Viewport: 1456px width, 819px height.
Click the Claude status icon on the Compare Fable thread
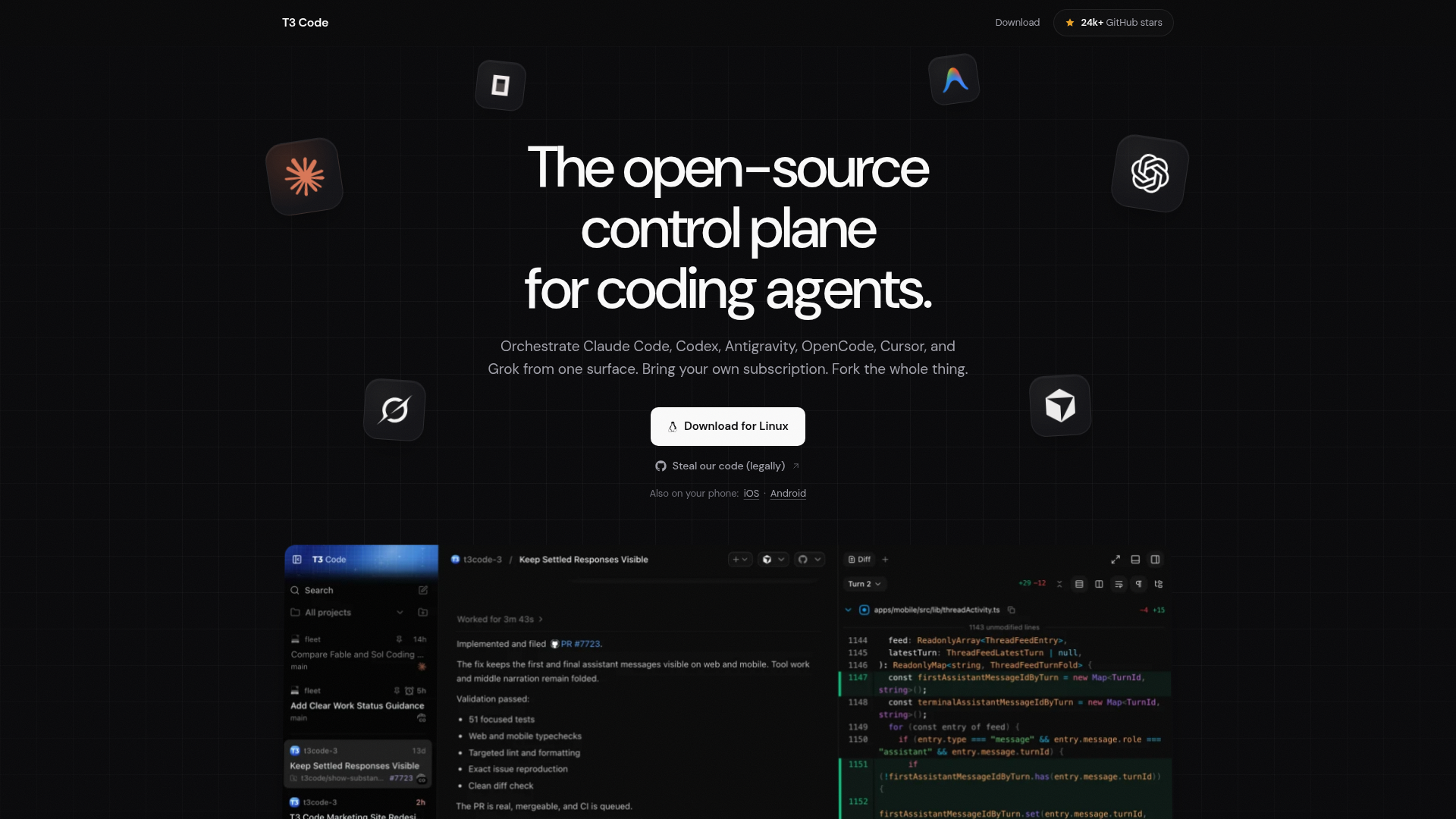422,667
